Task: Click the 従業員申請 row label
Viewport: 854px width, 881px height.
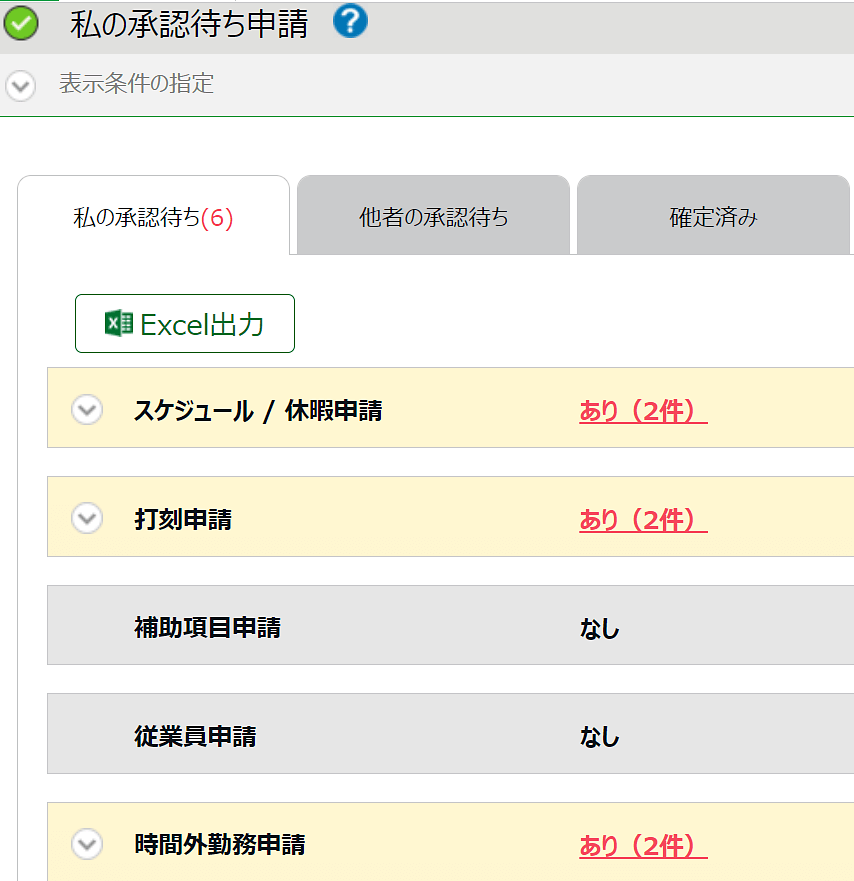Action: click(195, 736)
